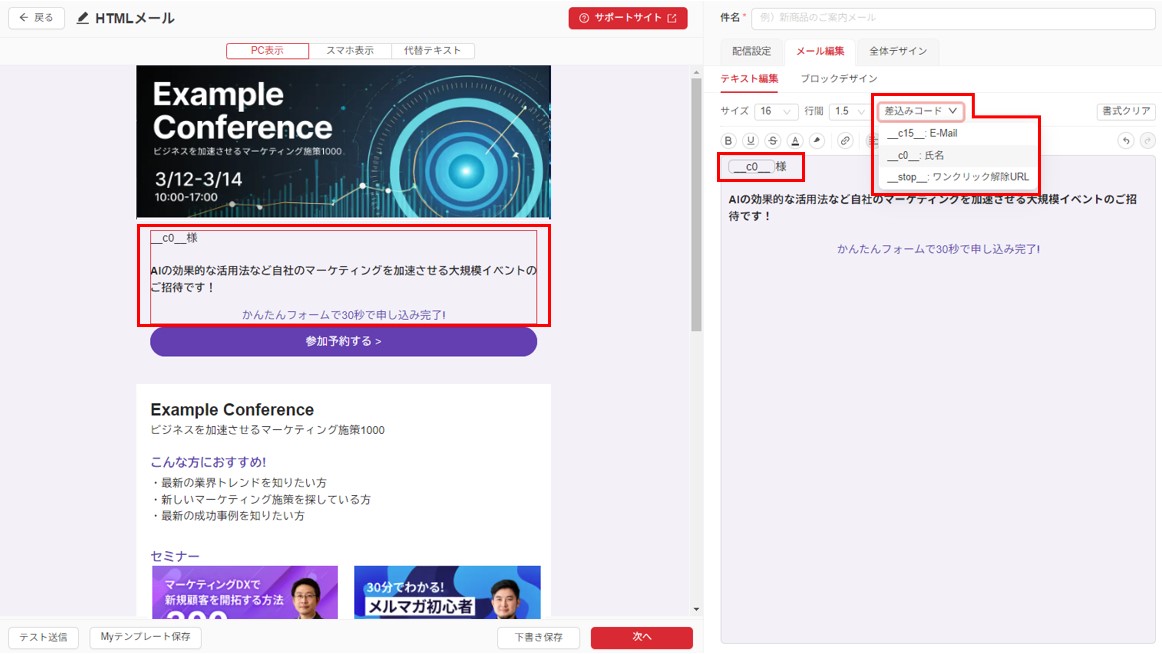Switch preview to PC表示
Image resolution: width=1162 pixels, height=654 pixels.
268,50
